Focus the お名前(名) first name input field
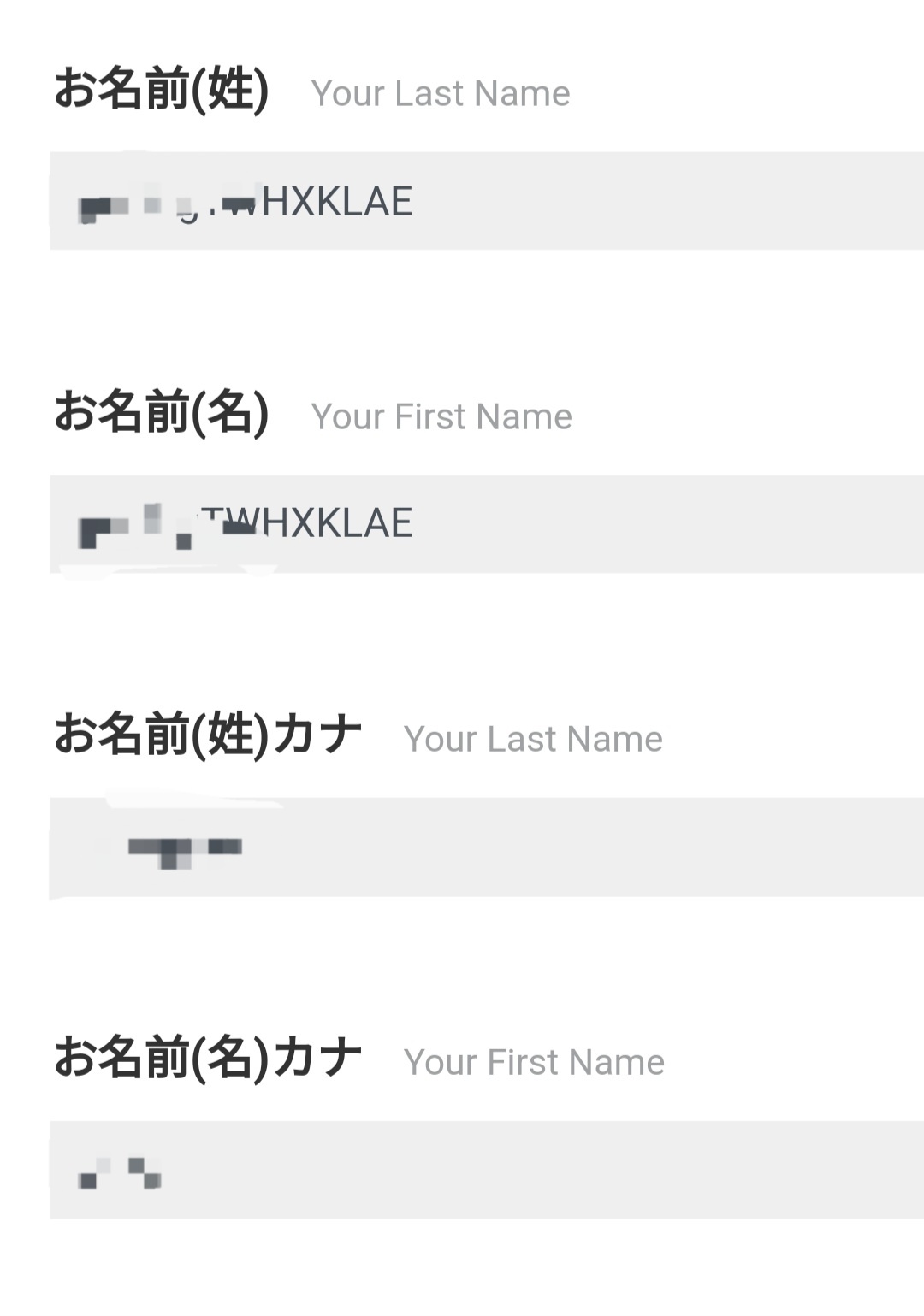 tap(487, 524)
